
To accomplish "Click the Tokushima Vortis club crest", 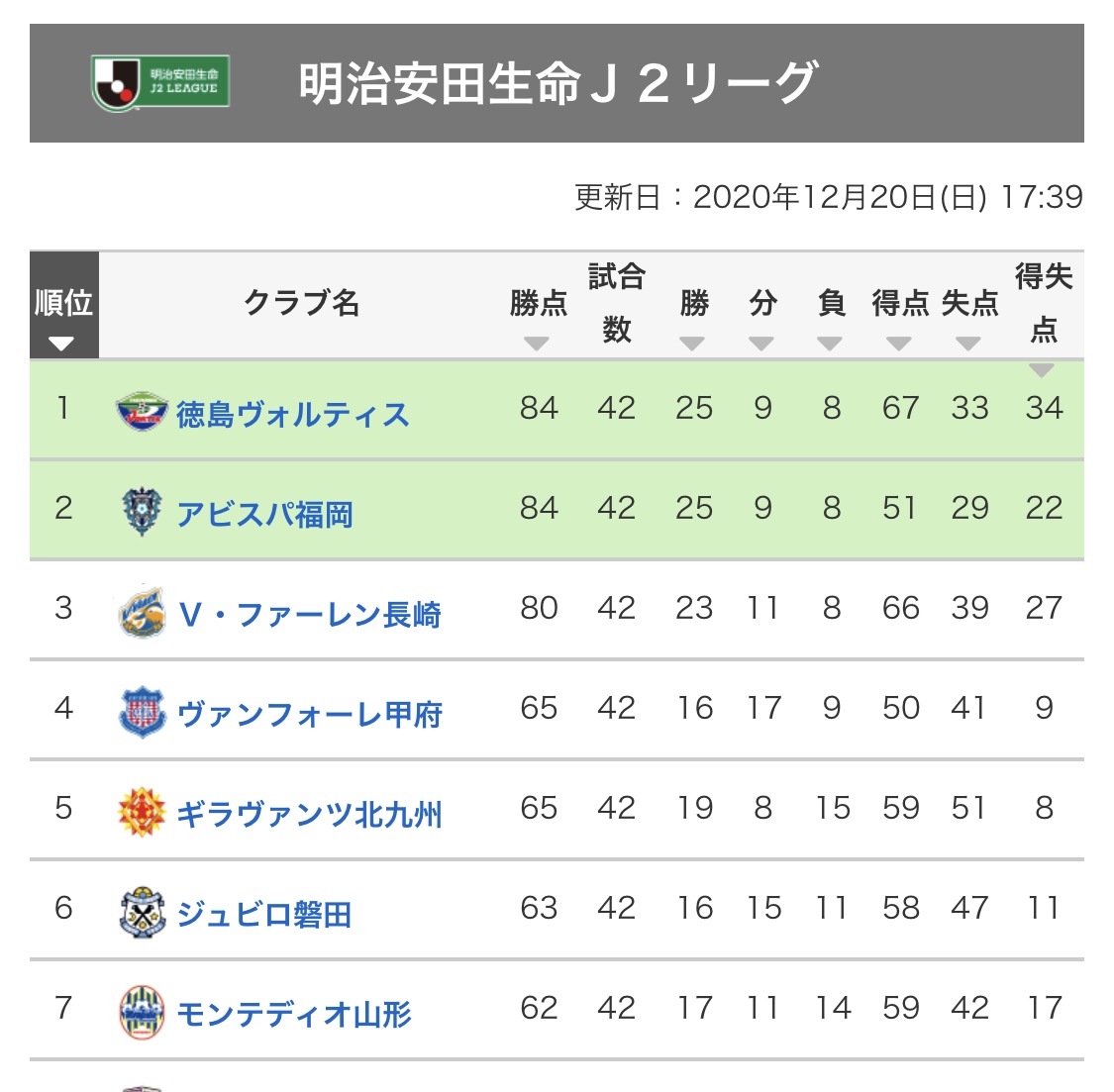I will pos(142,411).
